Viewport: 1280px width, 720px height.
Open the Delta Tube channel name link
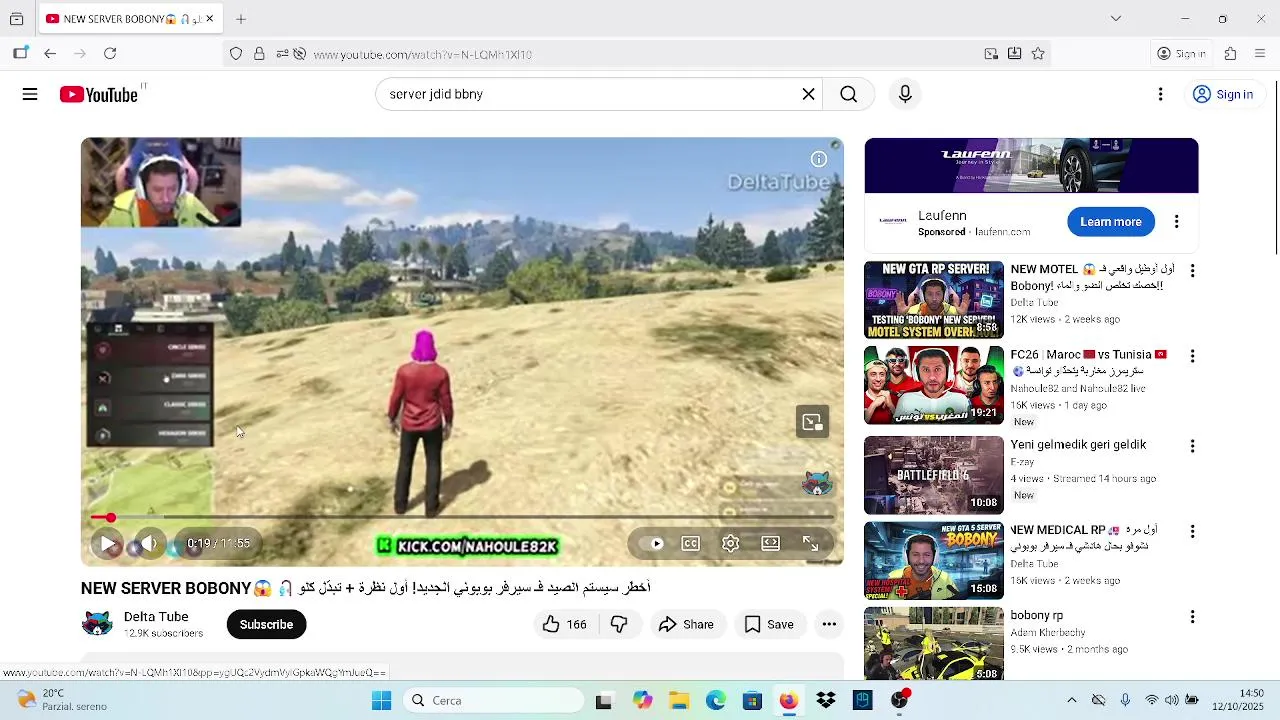tap(156, 617)
